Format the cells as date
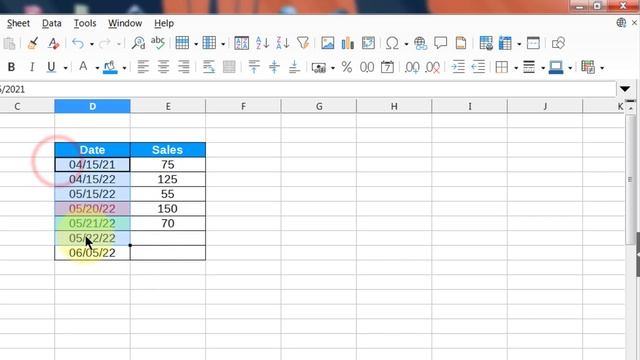640x360 pixels. click(387, 67)
